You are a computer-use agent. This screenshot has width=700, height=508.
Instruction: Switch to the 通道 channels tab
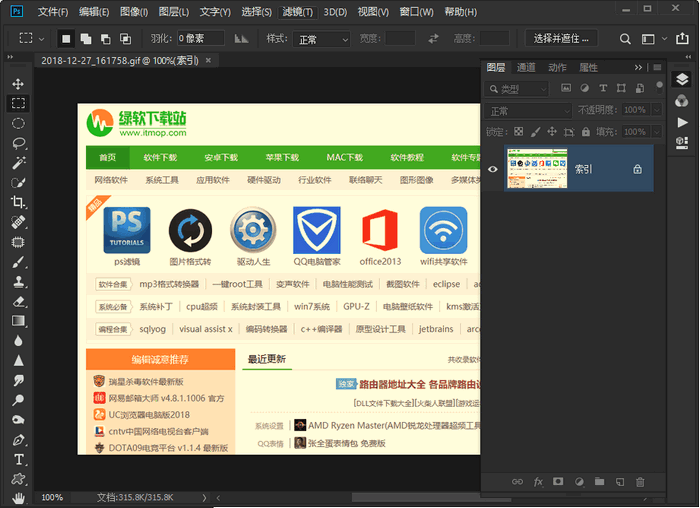(526, 68)
